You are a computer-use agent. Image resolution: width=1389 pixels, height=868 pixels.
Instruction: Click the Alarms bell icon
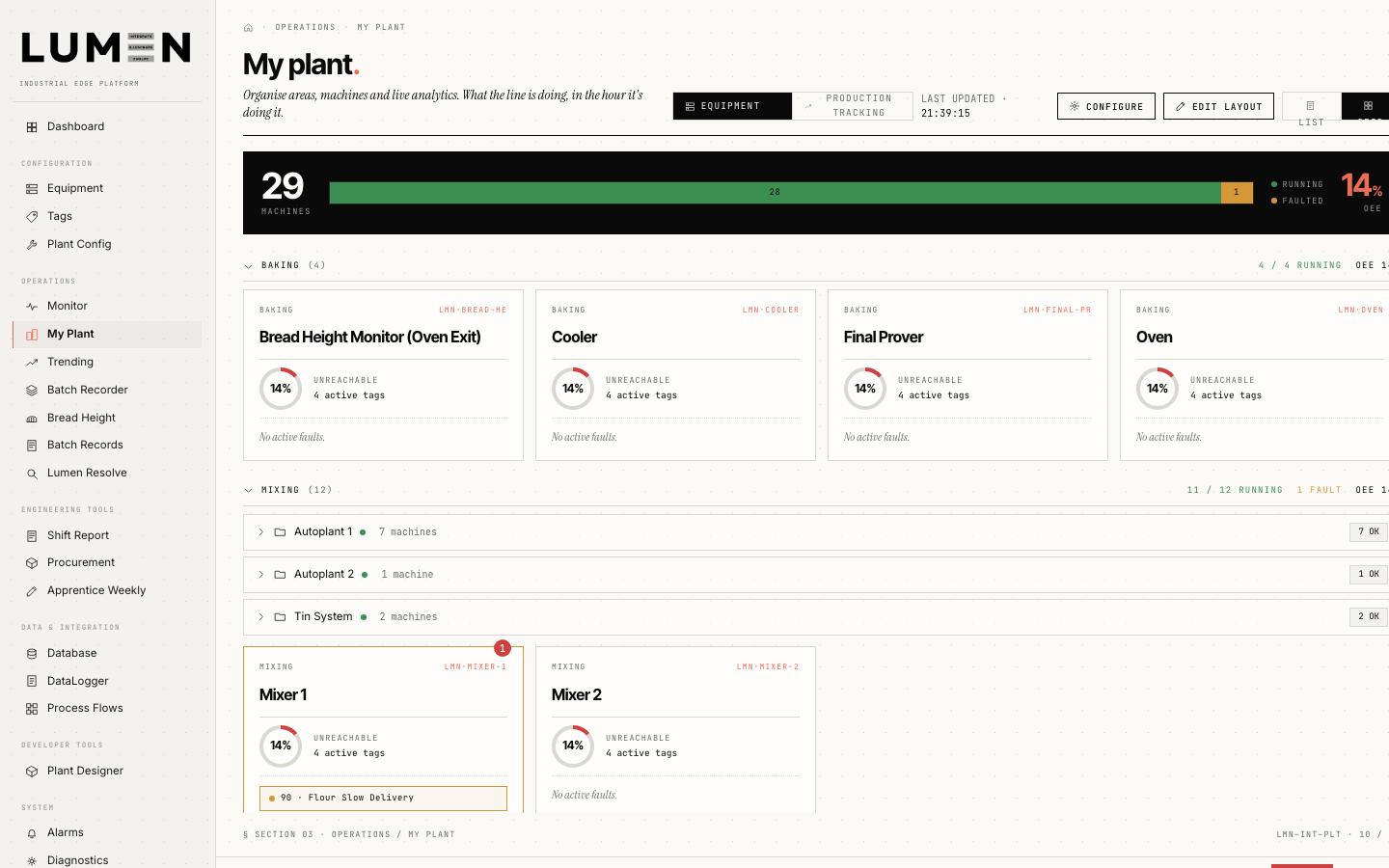(32, 833)
